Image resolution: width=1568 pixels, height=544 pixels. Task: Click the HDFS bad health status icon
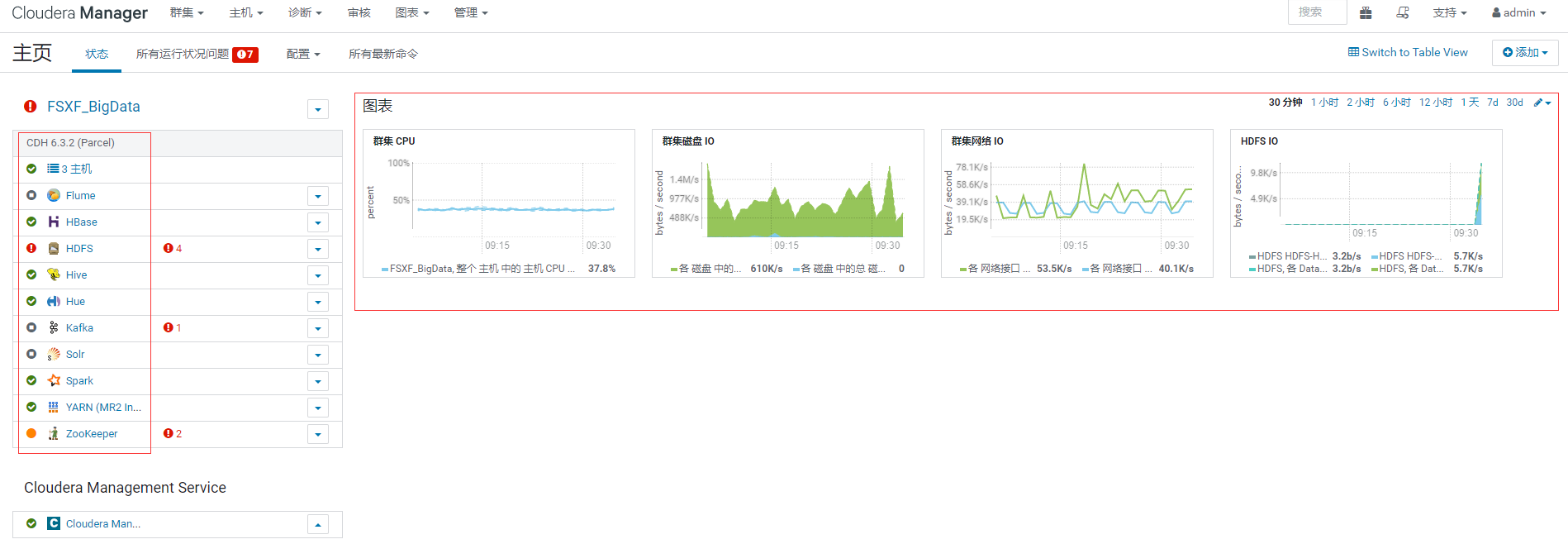click(x=31, y=248)
